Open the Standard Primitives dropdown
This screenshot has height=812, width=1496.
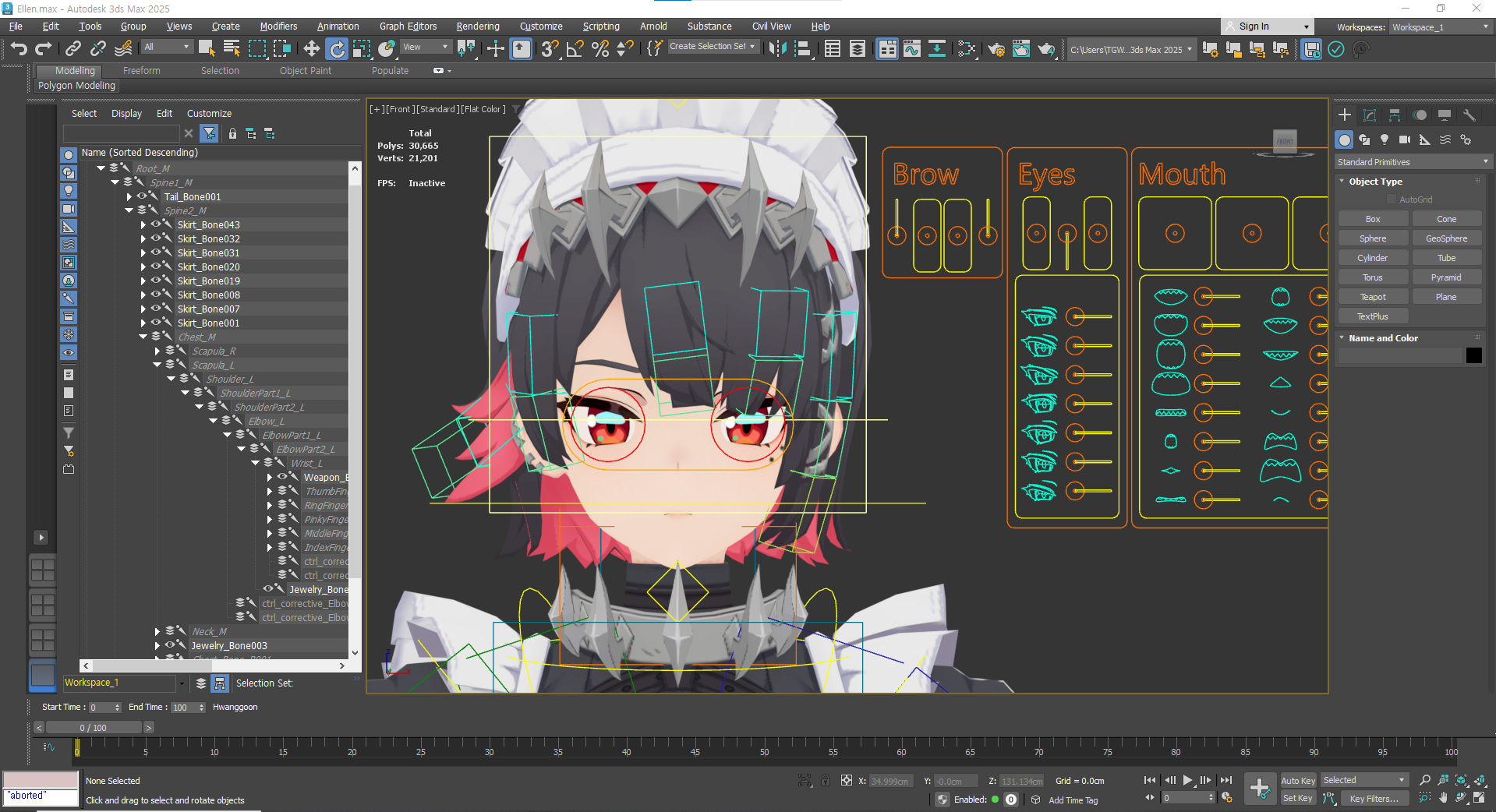[1413, 162]
